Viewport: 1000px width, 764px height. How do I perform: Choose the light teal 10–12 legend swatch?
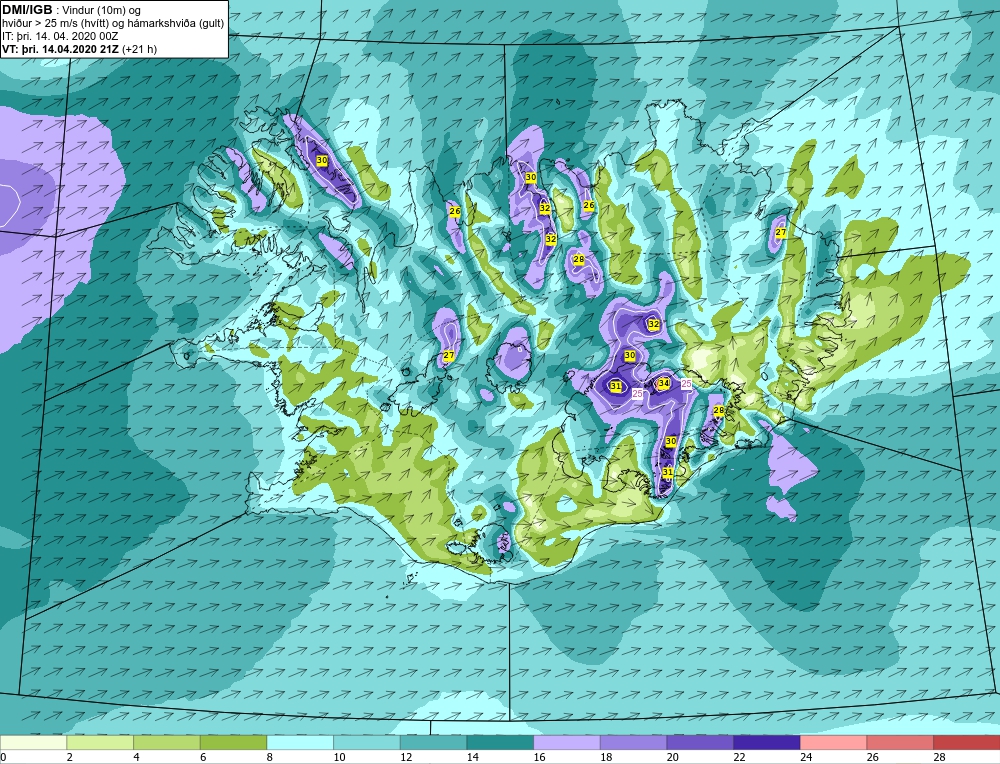pyautogui.click(x=367, y=742)
